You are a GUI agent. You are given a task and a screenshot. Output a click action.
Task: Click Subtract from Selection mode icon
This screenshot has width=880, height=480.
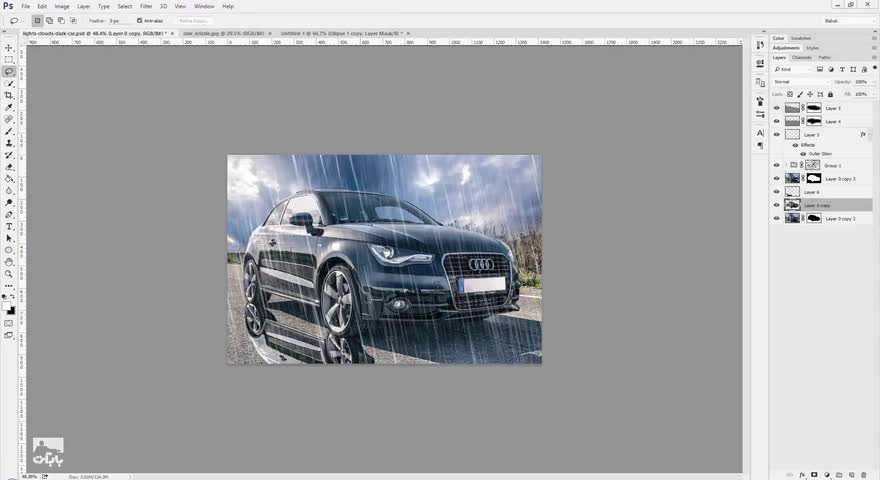61,21
